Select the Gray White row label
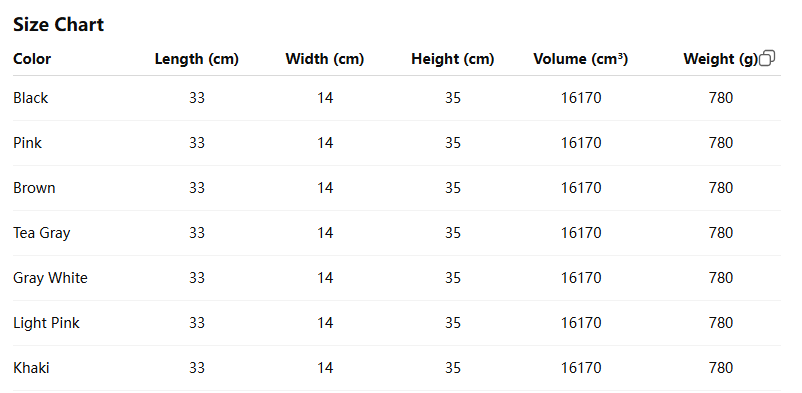Screen dimensions: 802x393 (51, 278)
